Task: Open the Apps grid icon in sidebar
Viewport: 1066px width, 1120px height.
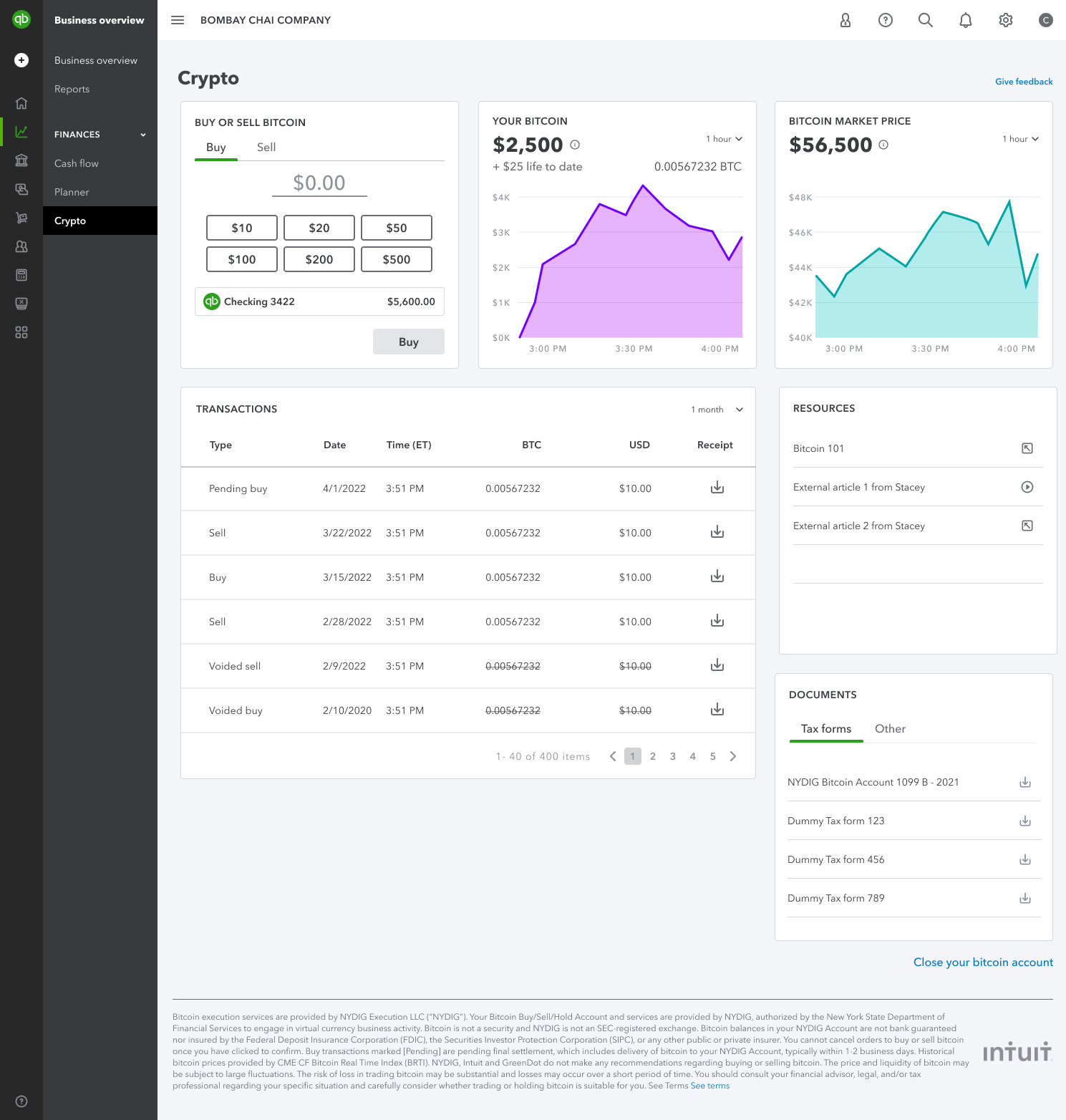Action: 21,332
